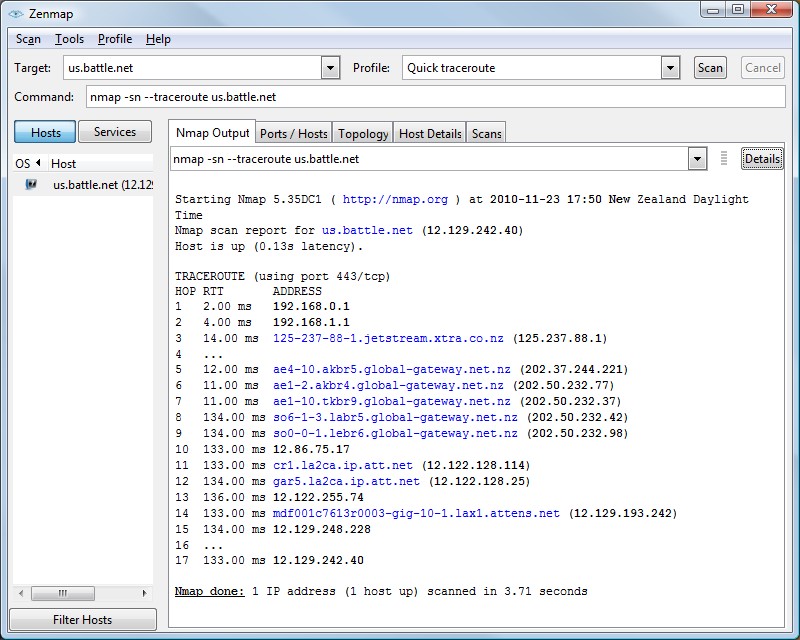Start the scan with the Scan button
800x640 pixels.
click(710, 68)
